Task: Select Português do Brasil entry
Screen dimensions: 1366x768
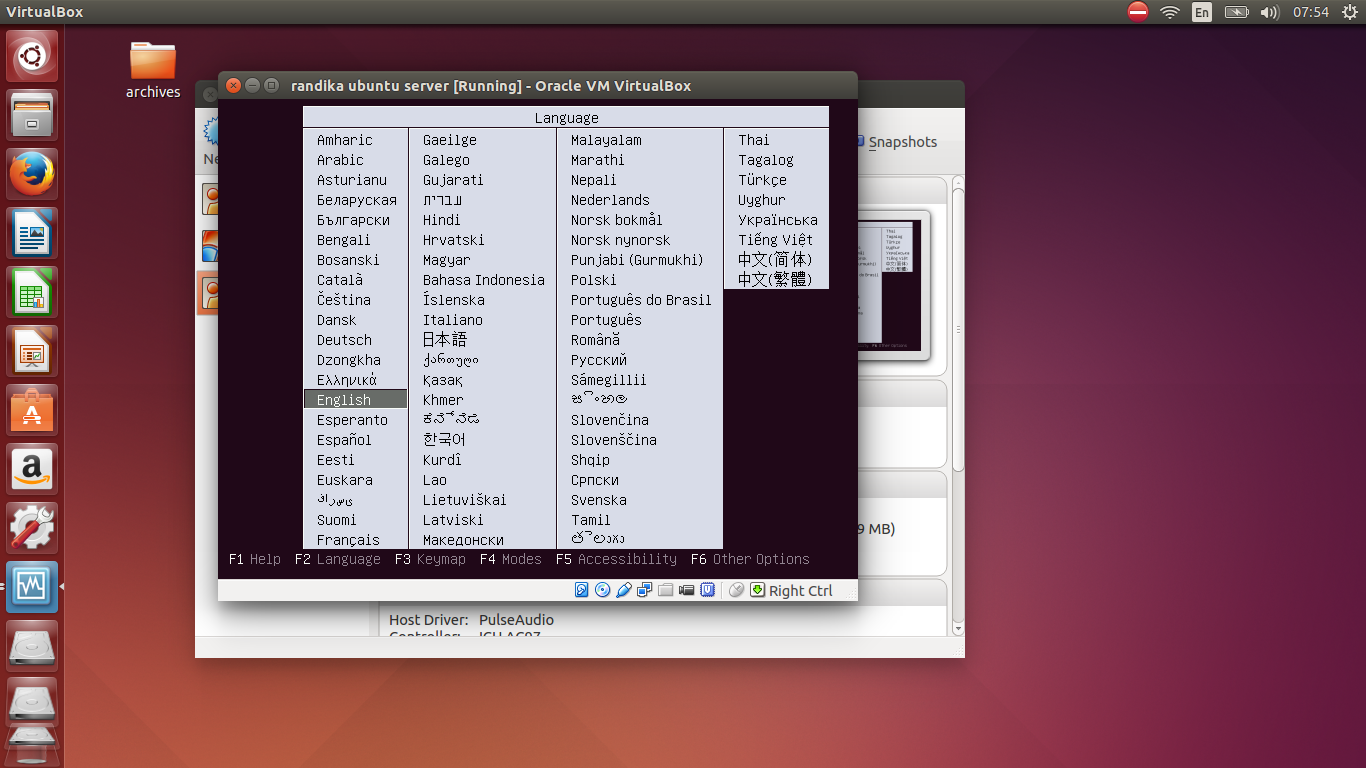Action: (x=641, y=300)
